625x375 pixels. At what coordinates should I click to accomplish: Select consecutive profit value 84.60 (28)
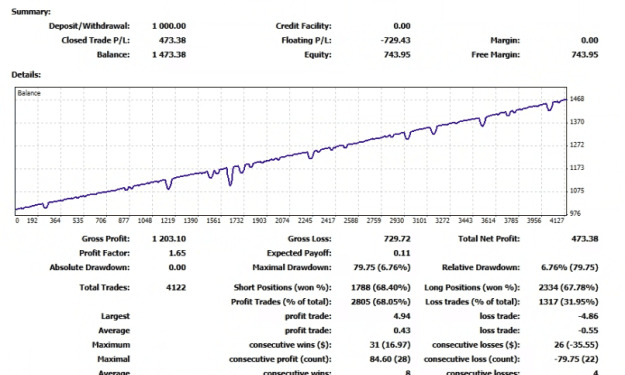[x=389, y=359]
